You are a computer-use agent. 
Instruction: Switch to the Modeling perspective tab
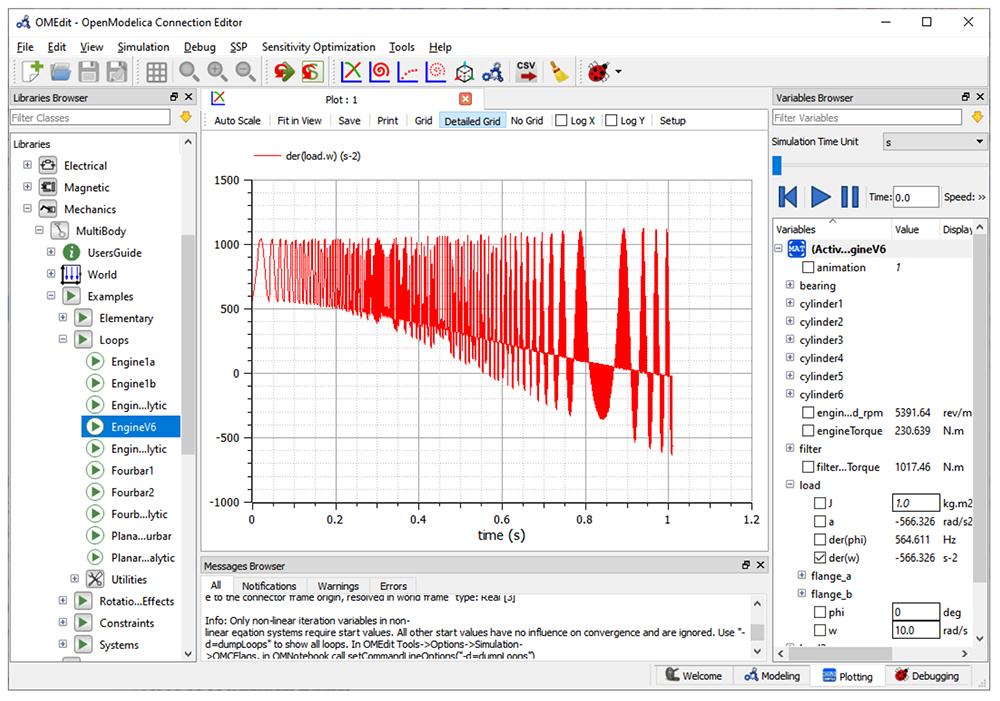pyautogui.click(x=772, y=675)
